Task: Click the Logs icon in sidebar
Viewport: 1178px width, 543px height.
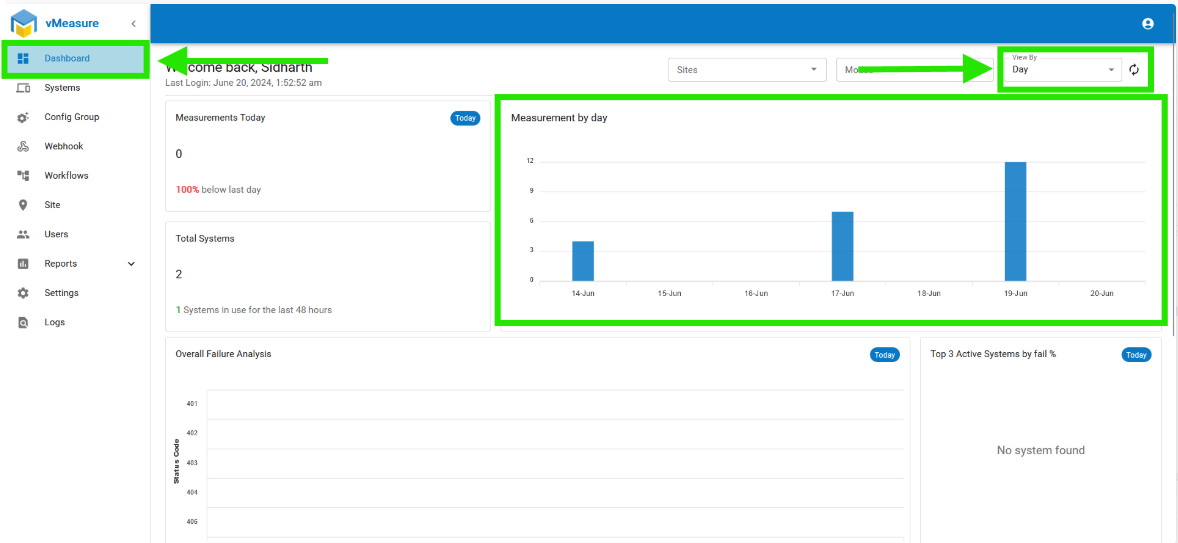Action: (x=23, y=322)
